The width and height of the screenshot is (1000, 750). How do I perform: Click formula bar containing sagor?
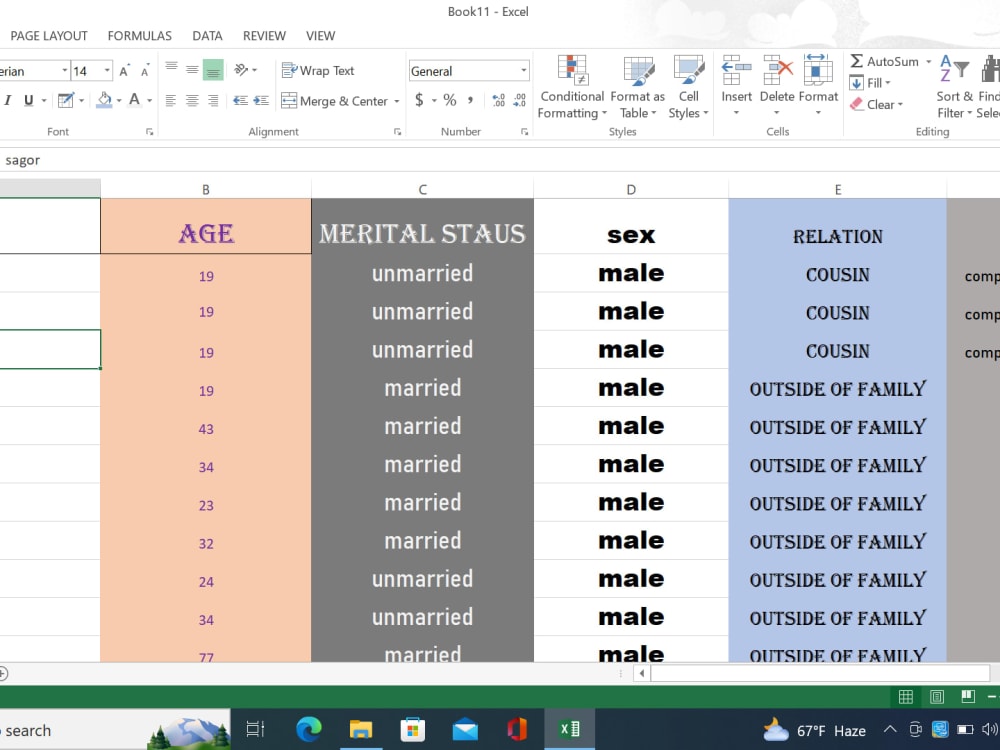pyautogui.click(x=500, y=160)
